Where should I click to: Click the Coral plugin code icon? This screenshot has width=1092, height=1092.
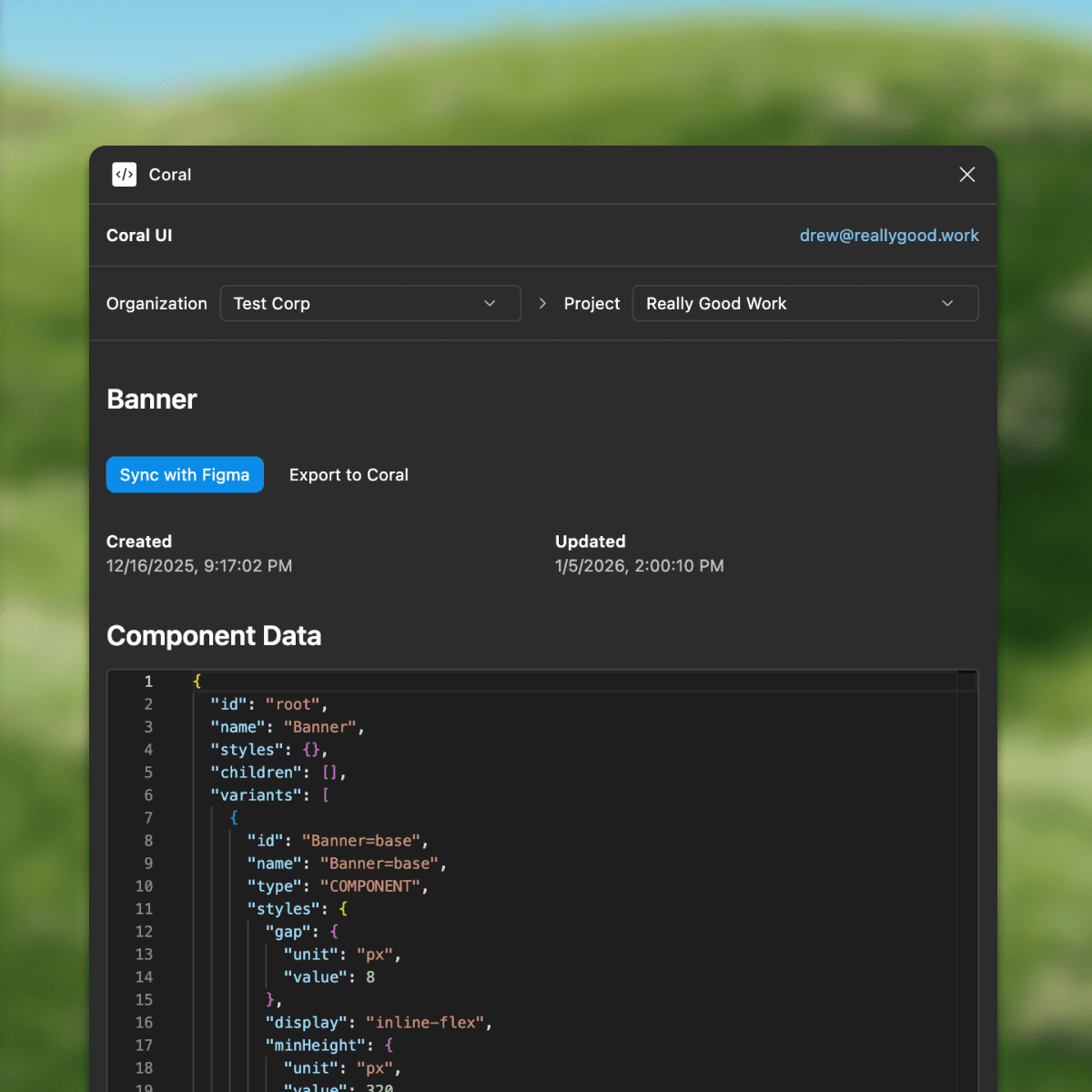[125, 175]
